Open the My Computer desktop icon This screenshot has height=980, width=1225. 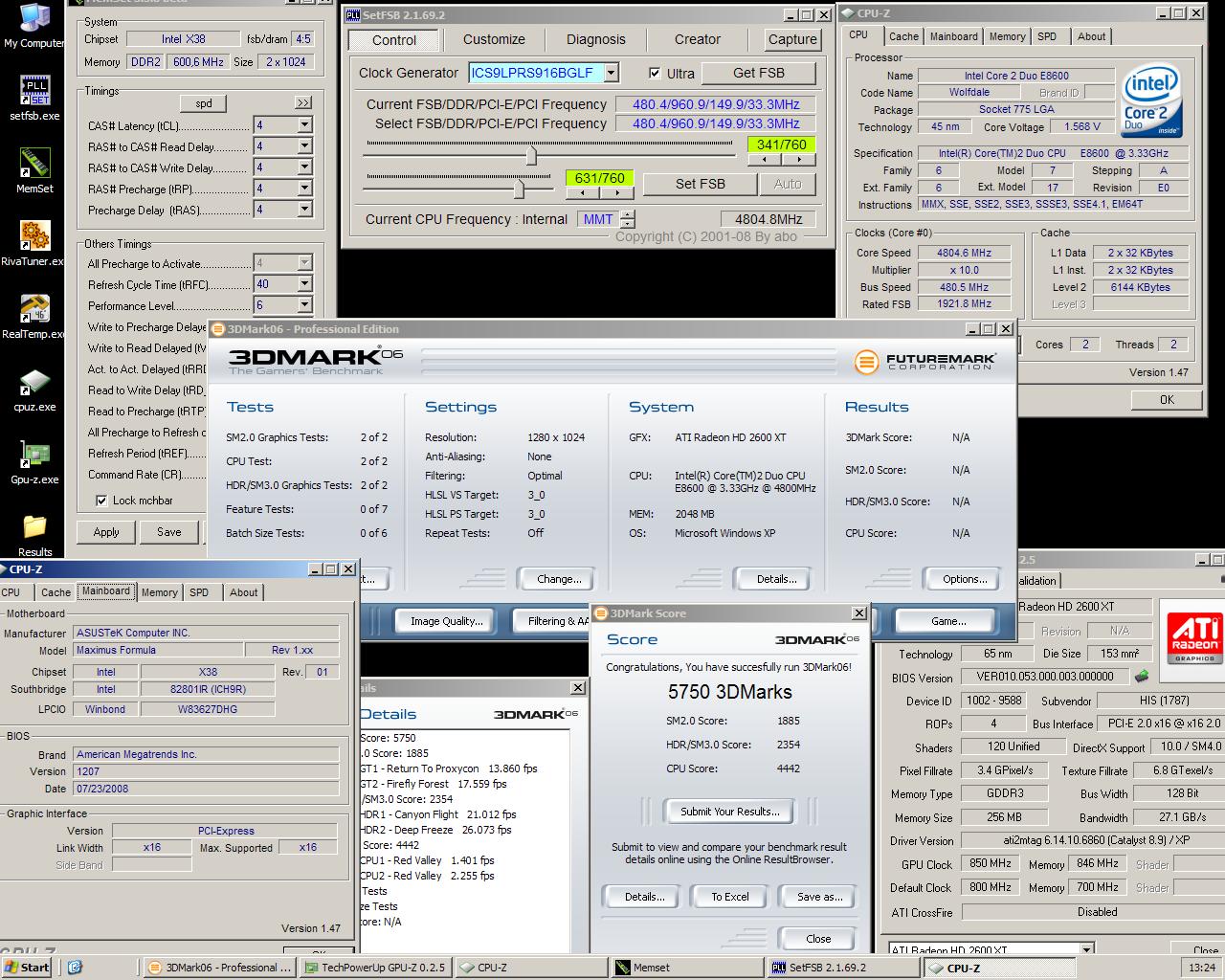coord(33,25)
